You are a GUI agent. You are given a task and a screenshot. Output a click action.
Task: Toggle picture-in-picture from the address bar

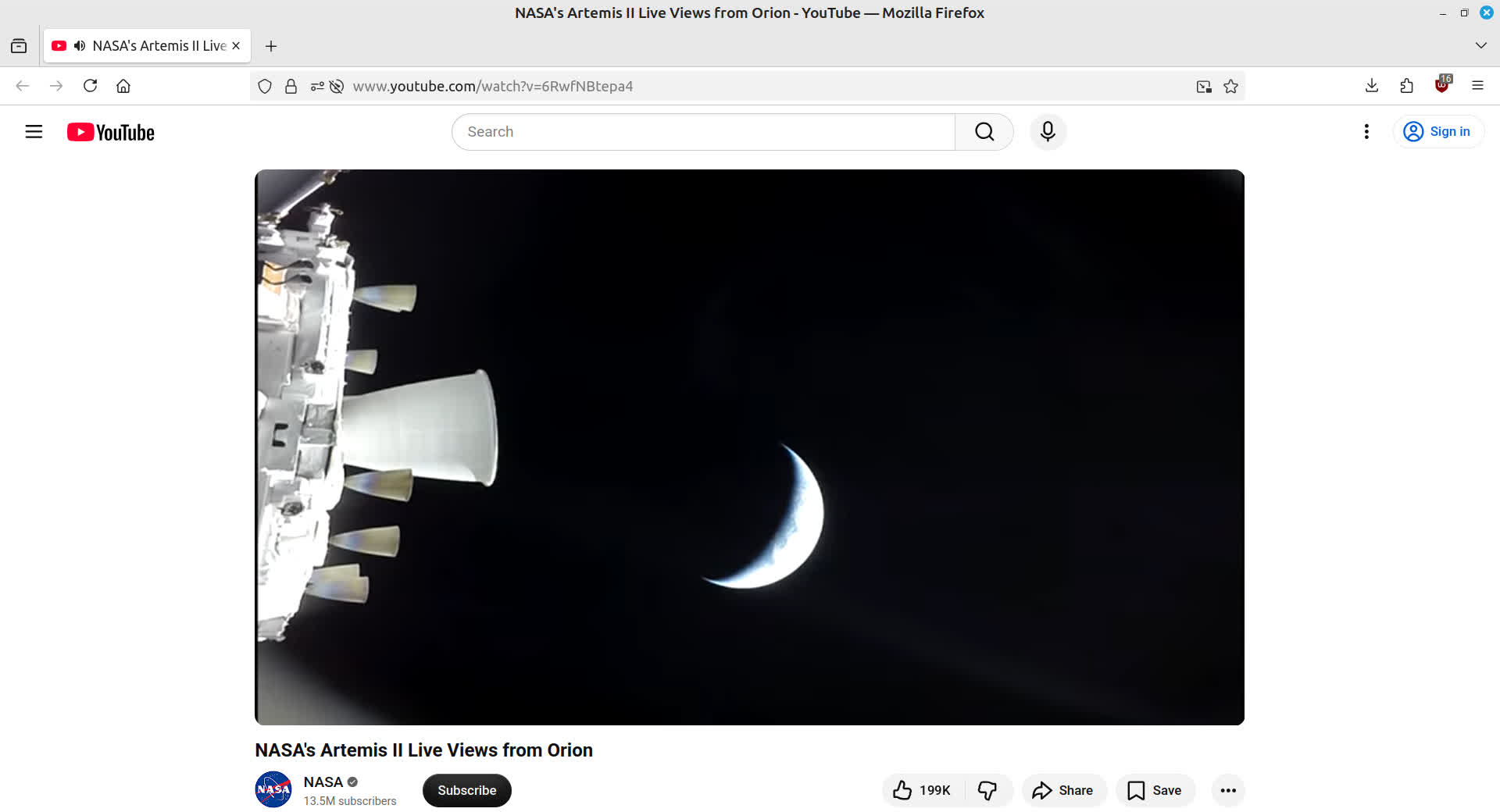(x=1203, y=87)
